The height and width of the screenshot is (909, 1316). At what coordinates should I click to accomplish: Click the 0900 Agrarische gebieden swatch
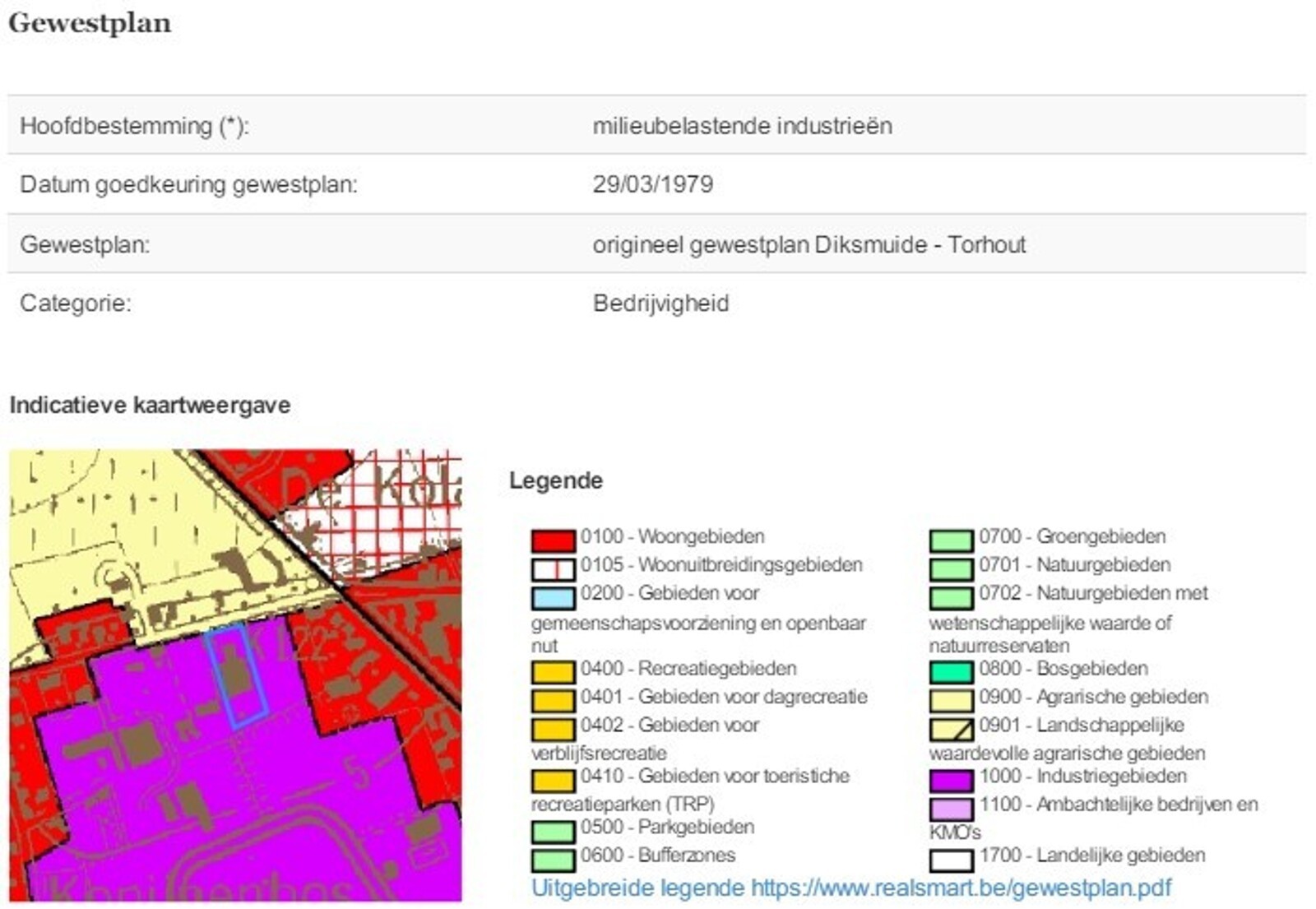click(951, 701)
